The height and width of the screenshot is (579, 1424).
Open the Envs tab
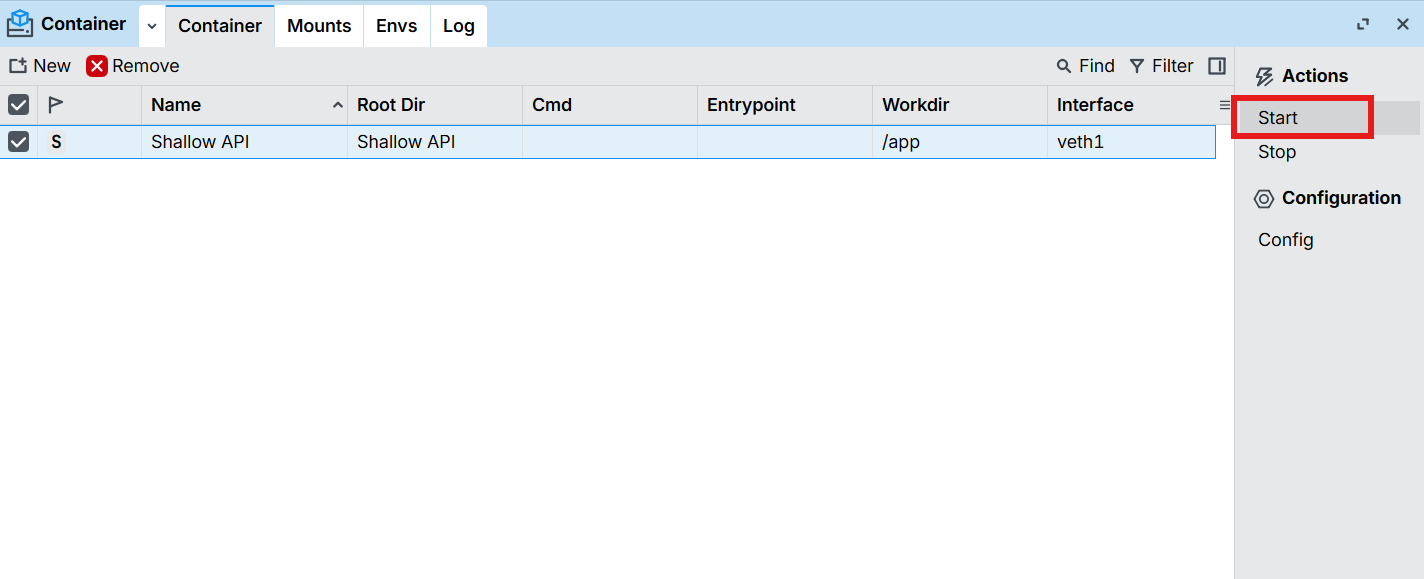(x=397, y=26)
